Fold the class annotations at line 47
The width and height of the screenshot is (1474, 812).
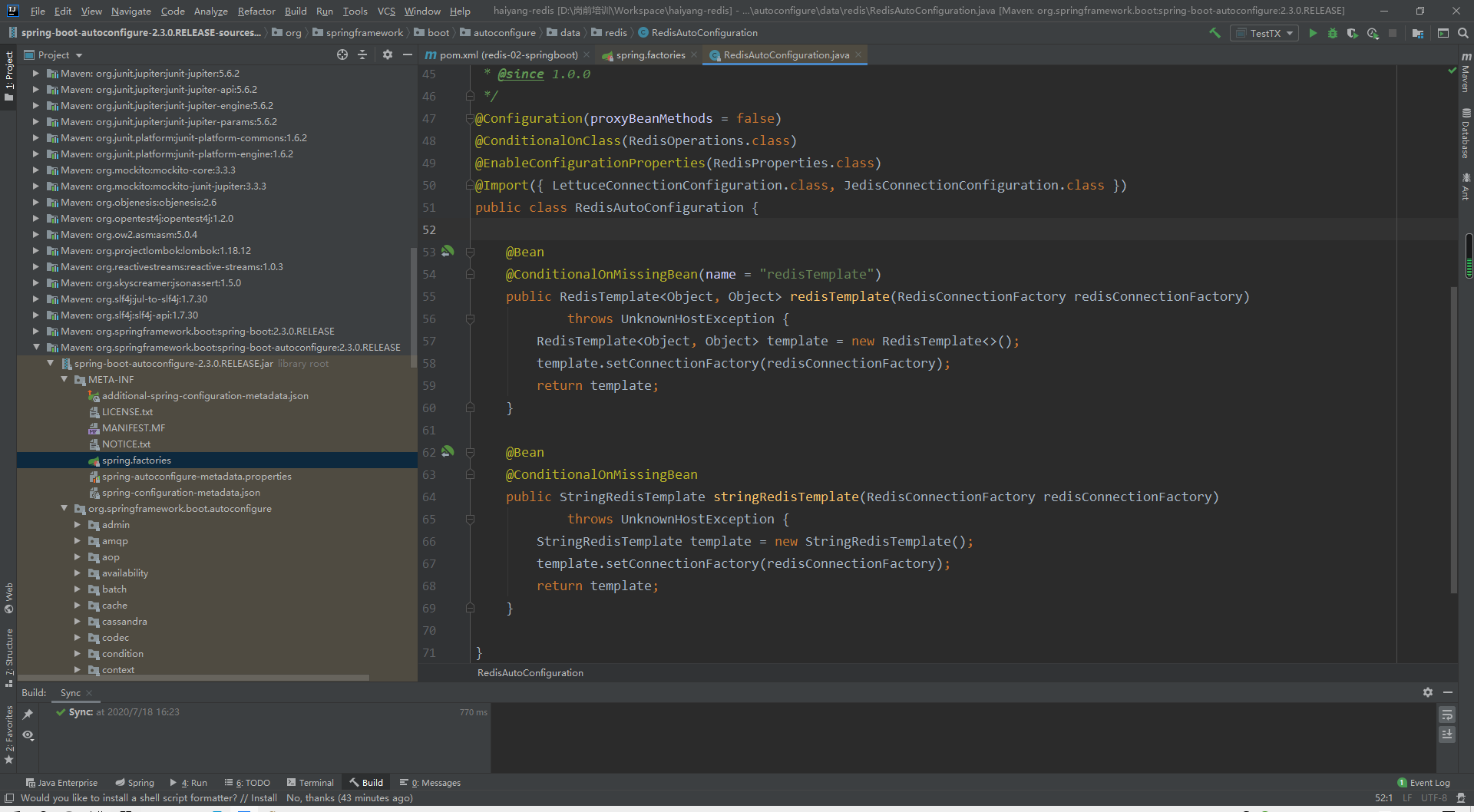point(470,118)
